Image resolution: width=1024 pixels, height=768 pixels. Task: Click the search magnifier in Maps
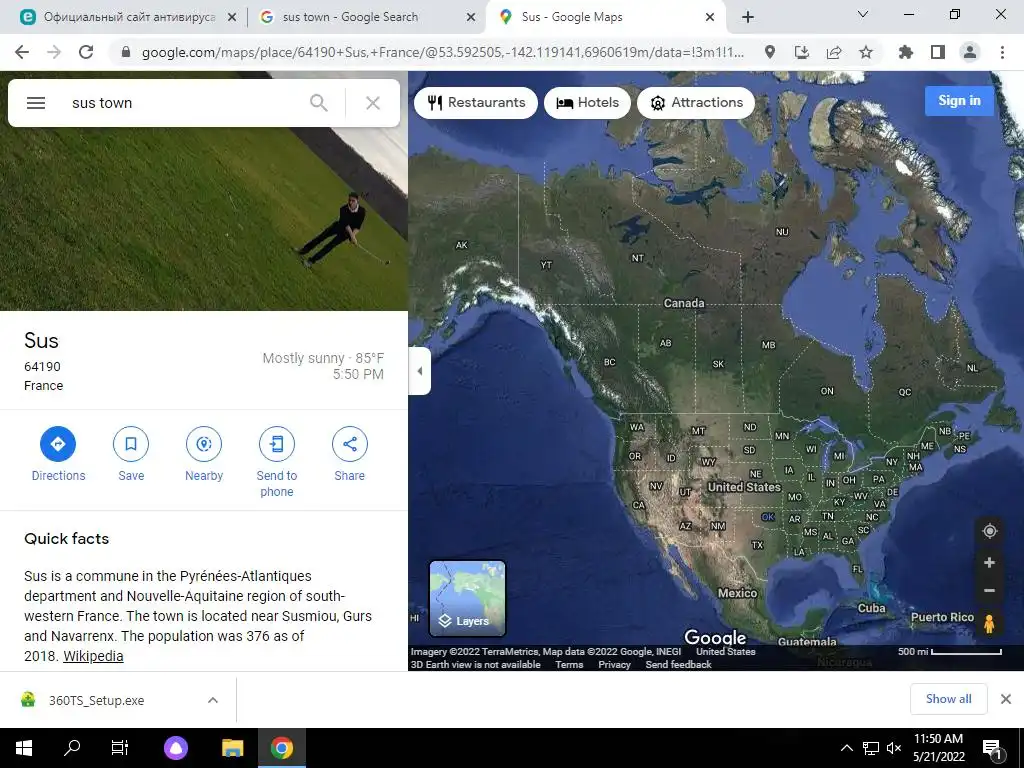pos(319,103)
